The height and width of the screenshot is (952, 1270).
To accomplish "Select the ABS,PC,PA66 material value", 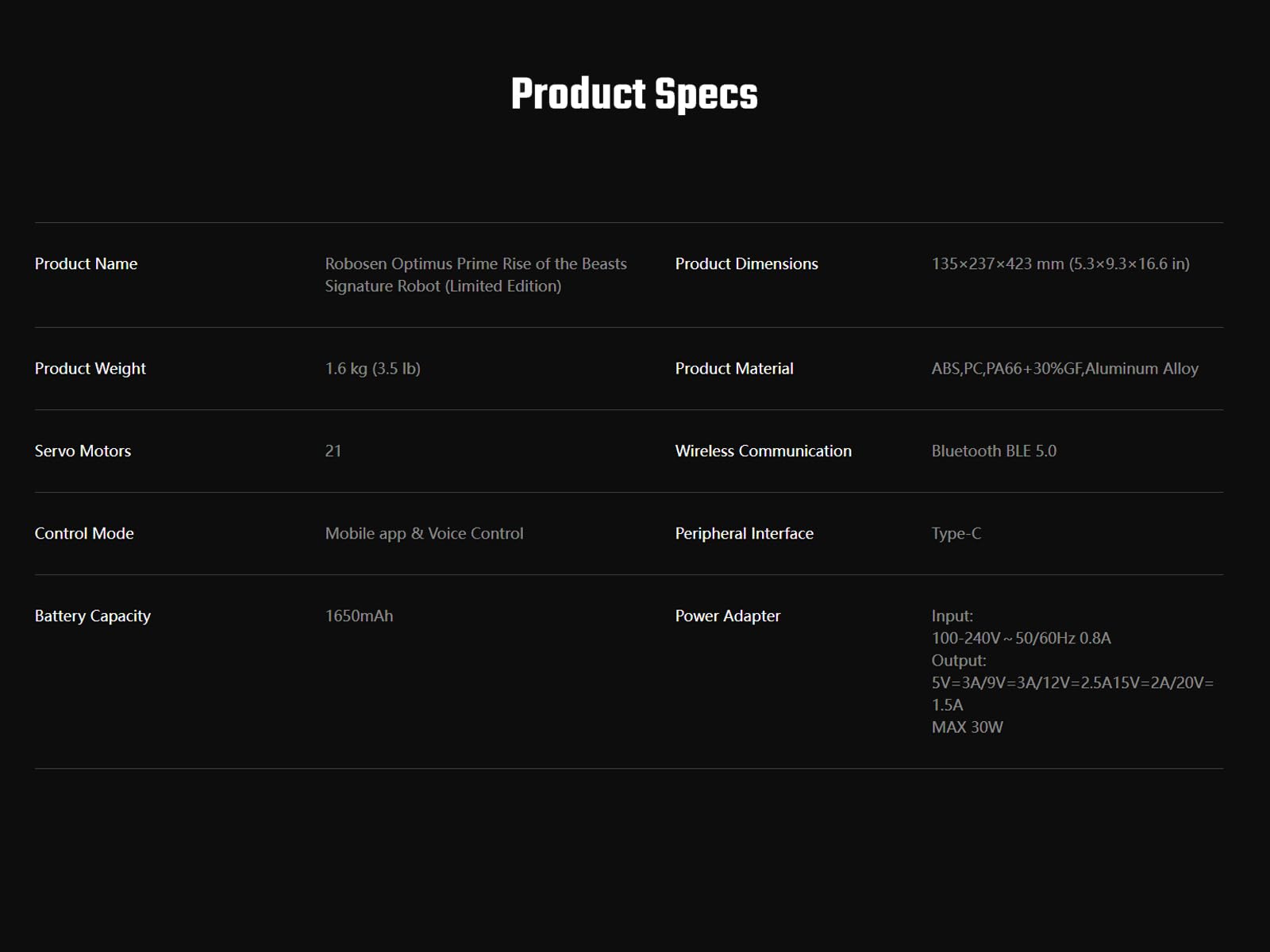I will click(1064, 369).
